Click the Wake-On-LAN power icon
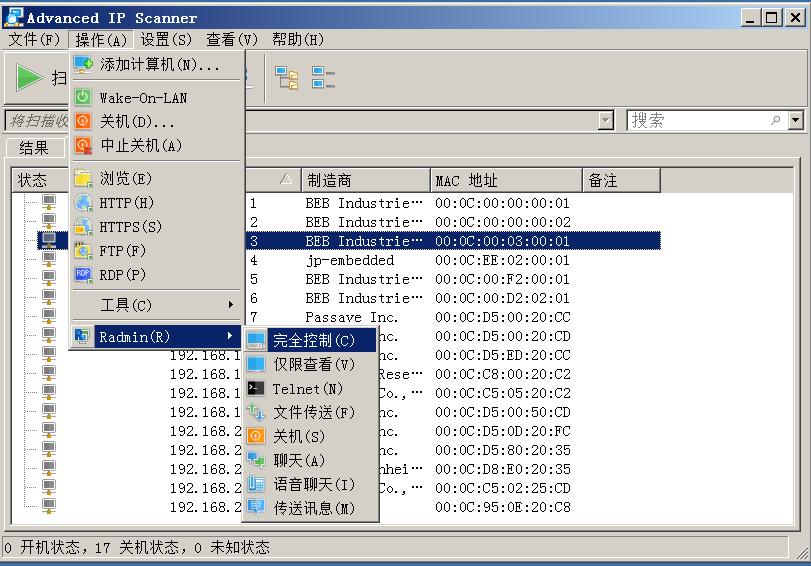 [83, 97]
